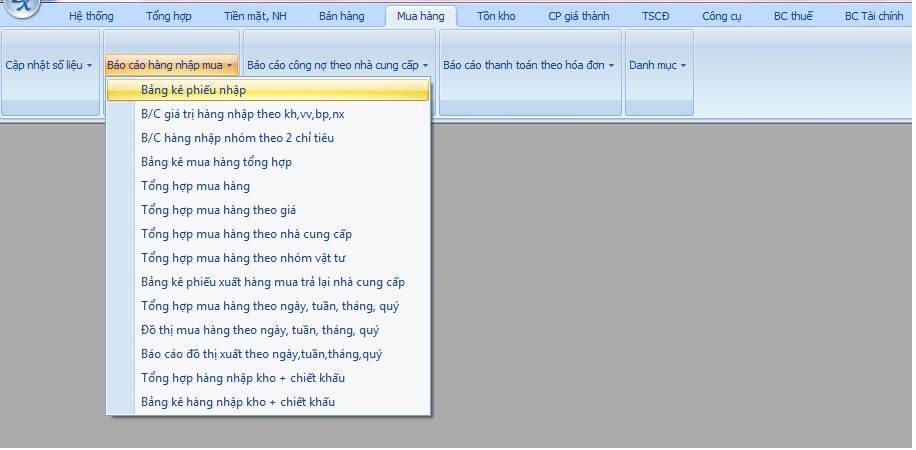This screenshot has width=916, height=450.
Task: Collapse the Báo cáo hàng nhập mua dropdown
Action: point(170,65)
